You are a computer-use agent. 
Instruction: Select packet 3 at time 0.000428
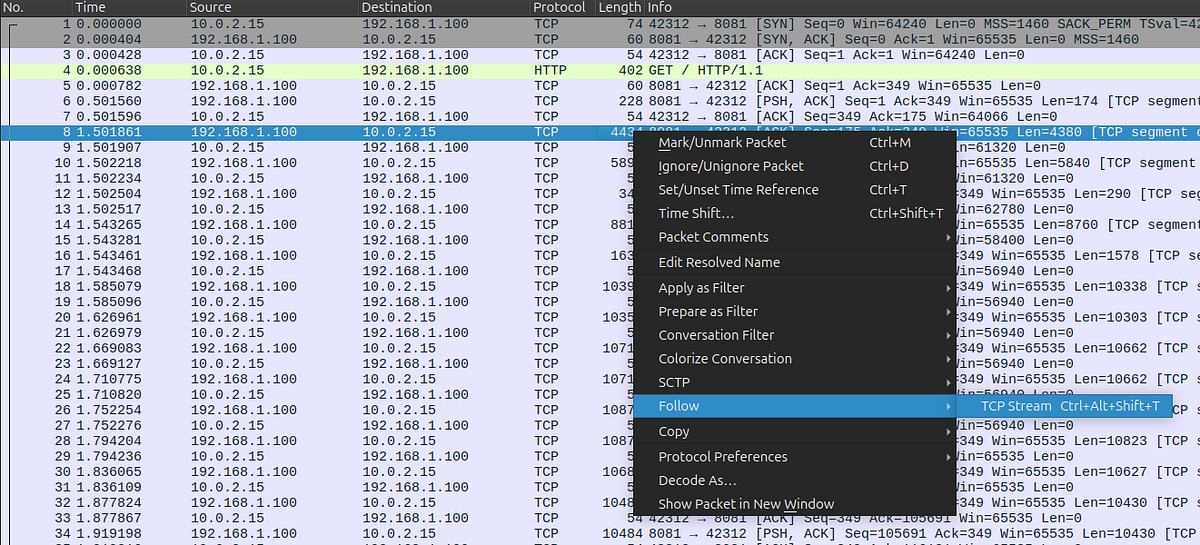(600, 54)
